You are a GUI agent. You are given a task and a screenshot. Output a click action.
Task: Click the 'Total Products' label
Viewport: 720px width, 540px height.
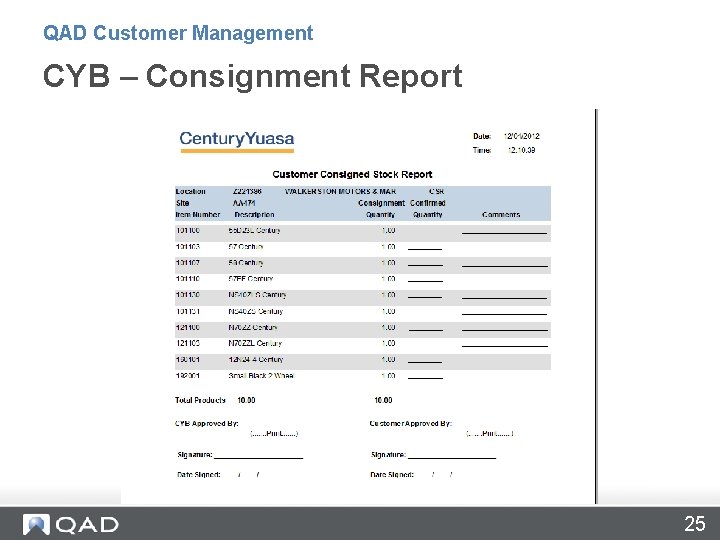pyautogui.click(x=200, y=400)
